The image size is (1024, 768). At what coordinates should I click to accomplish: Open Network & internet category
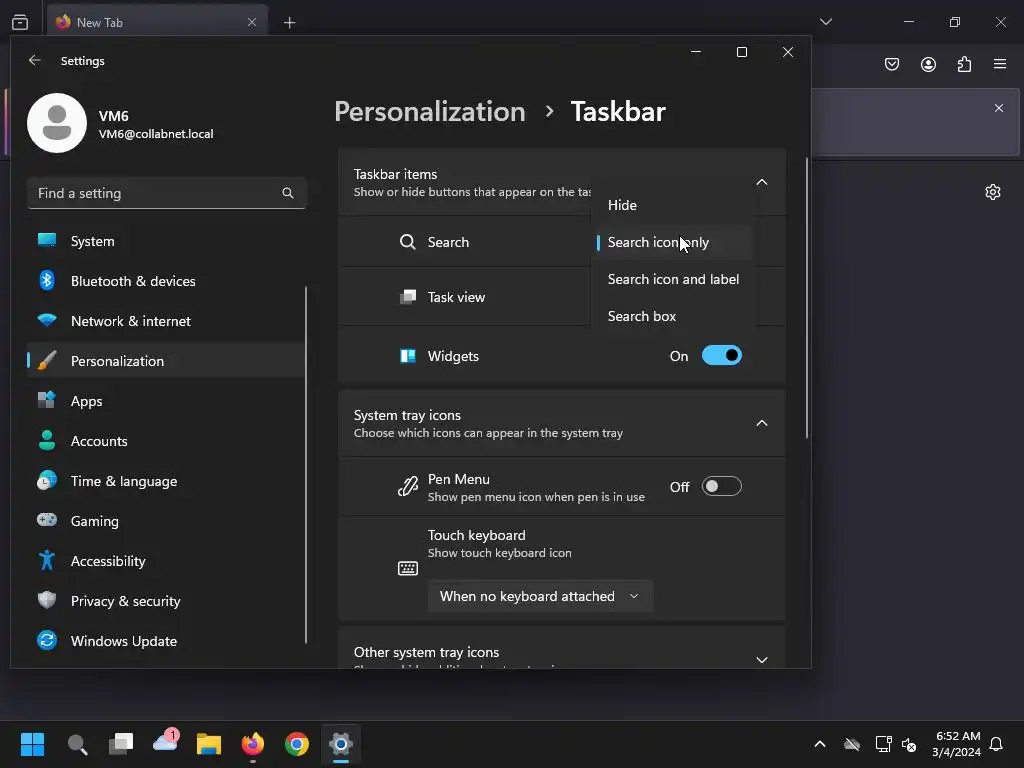point(166,321)
